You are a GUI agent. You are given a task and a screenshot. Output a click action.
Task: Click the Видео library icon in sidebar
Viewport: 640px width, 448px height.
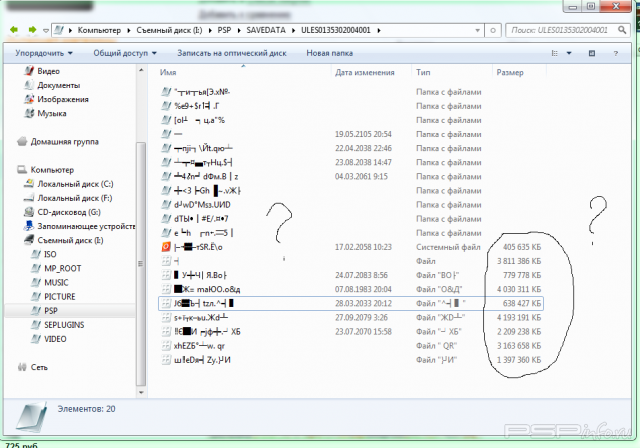pos(29,72)
